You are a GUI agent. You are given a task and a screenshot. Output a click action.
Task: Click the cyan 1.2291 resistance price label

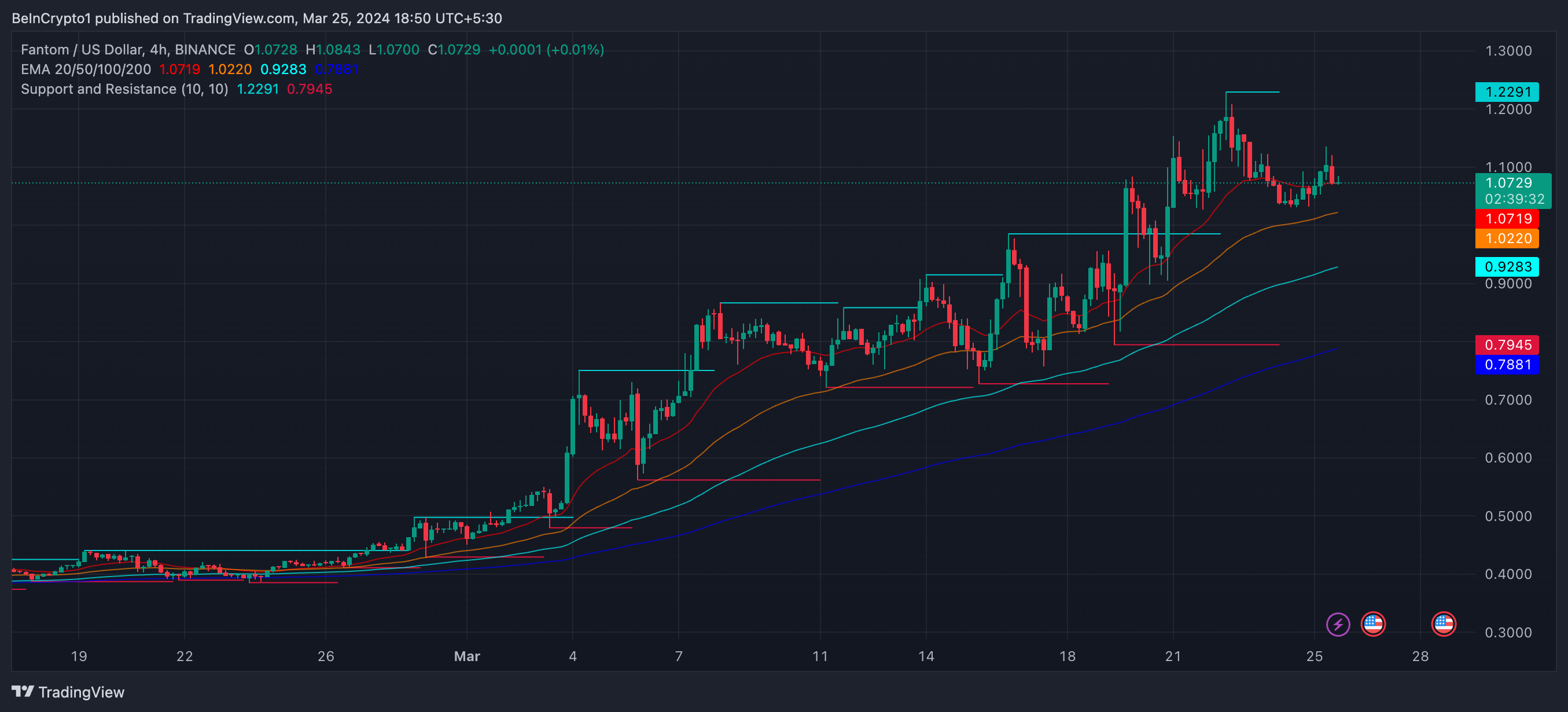[x=1507, y=92]
